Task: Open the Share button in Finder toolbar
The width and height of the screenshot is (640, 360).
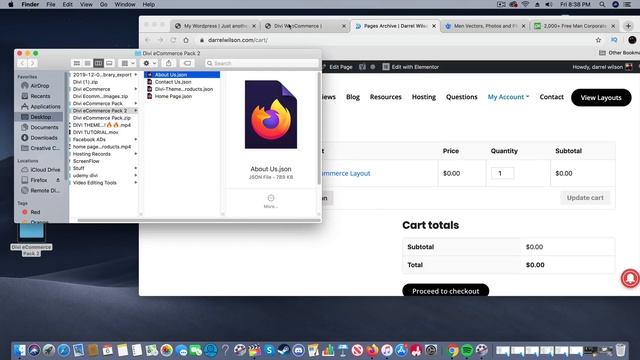Action: (169, 63)
